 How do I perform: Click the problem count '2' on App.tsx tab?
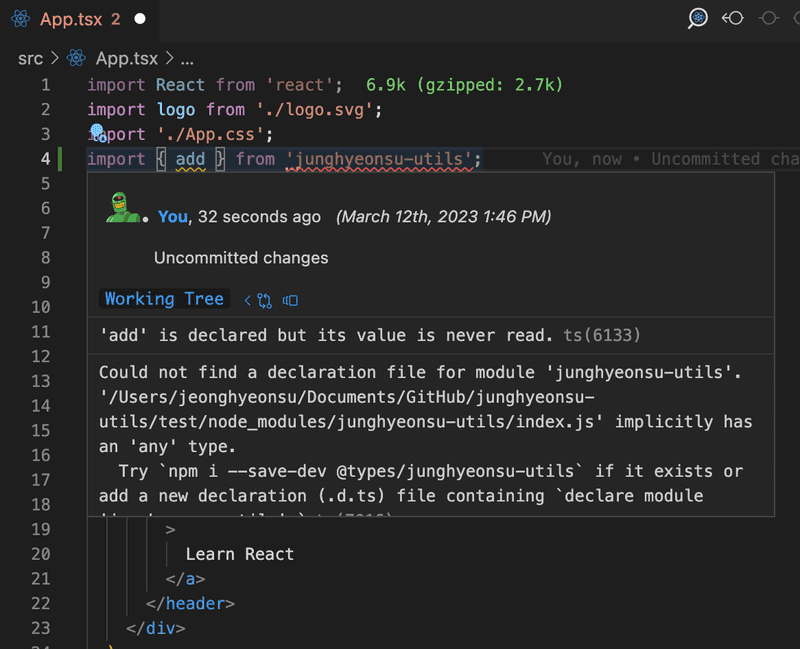(116, 19)
